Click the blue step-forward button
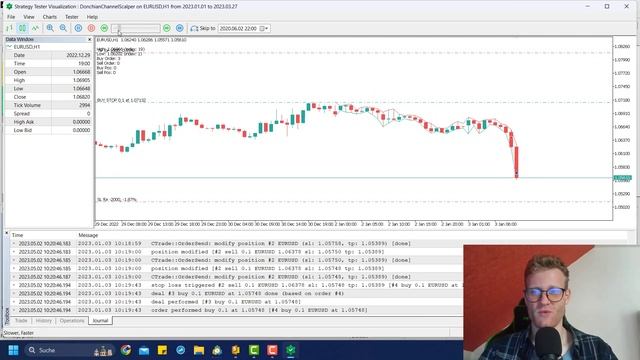Viewport: 640px width, 360px height. (180, 28)
